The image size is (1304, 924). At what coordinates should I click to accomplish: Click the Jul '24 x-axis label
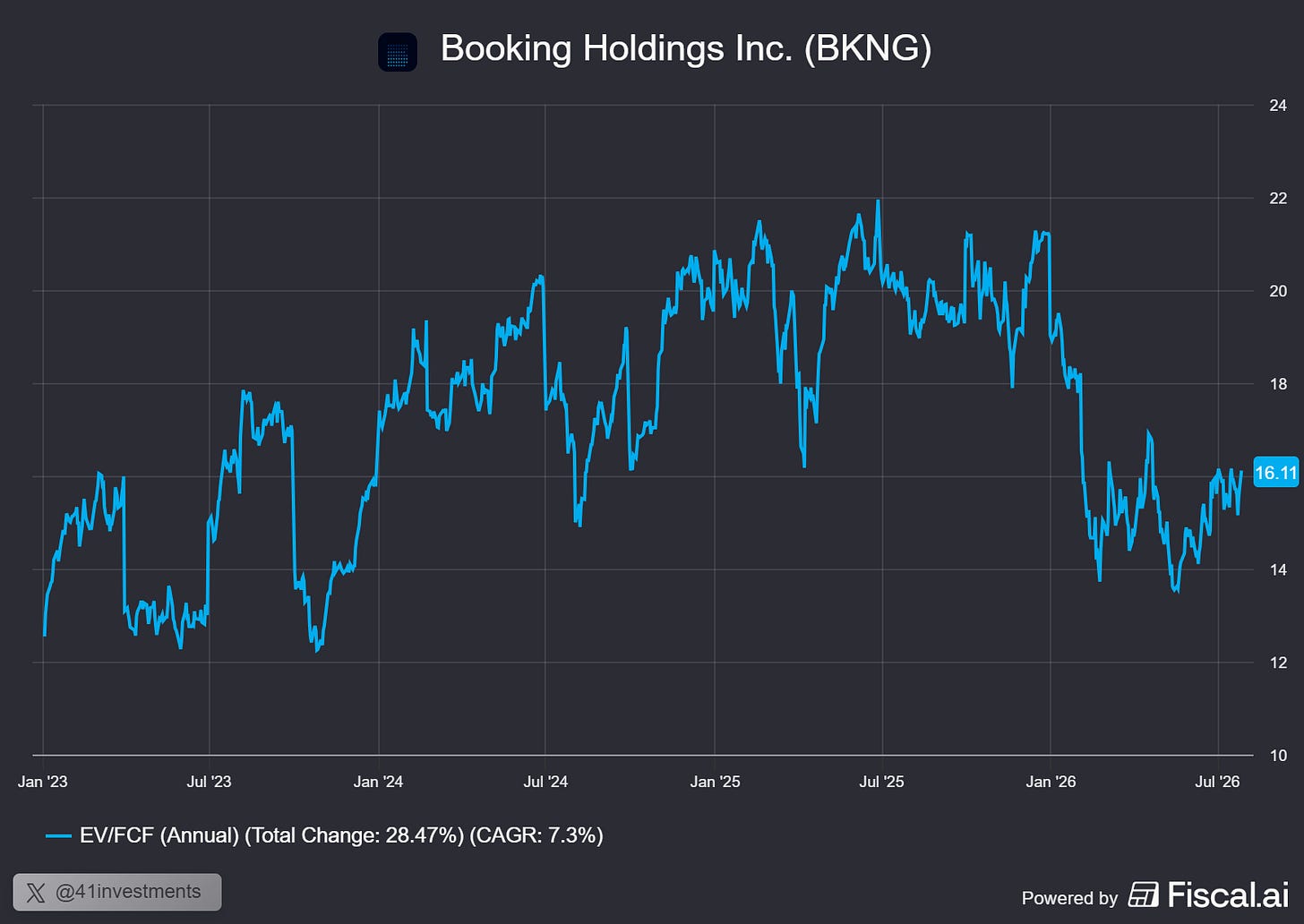(x=545, y=782)
